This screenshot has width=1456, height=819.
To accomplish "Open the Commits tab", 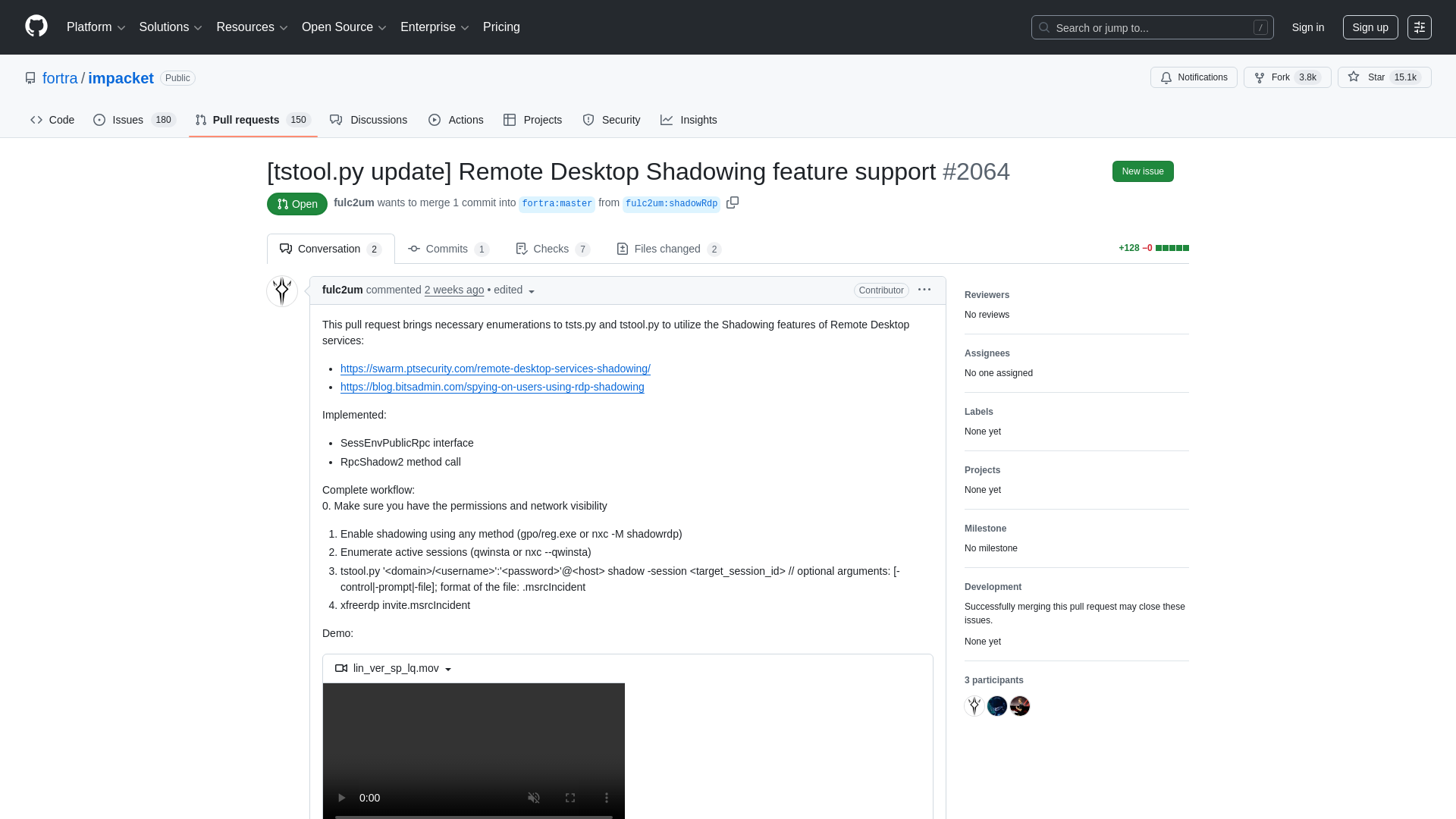I will coord(447,249).
